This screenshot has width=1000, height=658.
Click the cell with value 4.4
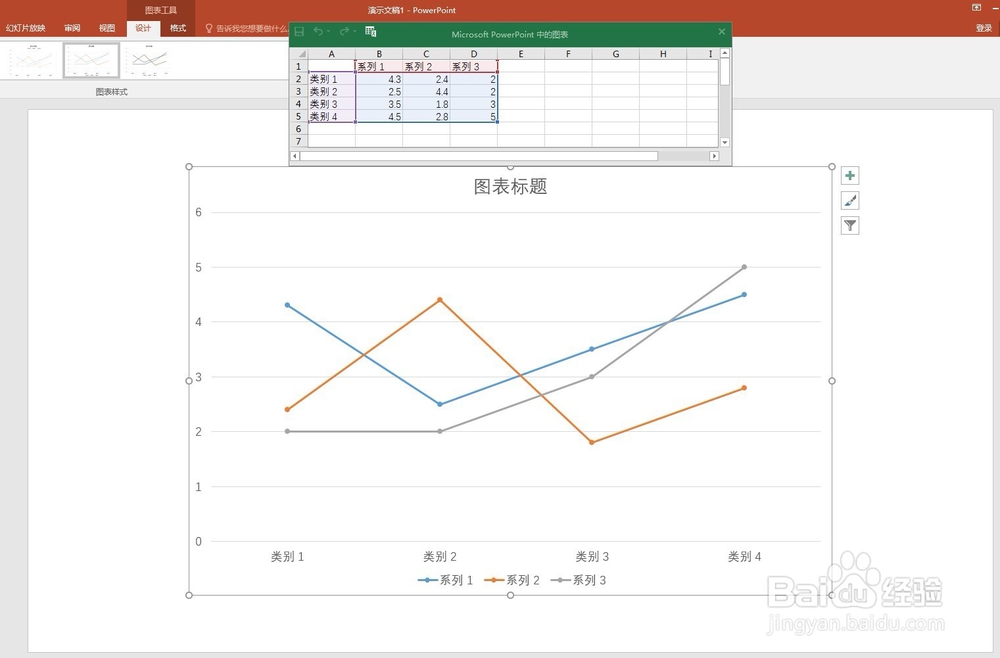[x=427, y=92]
